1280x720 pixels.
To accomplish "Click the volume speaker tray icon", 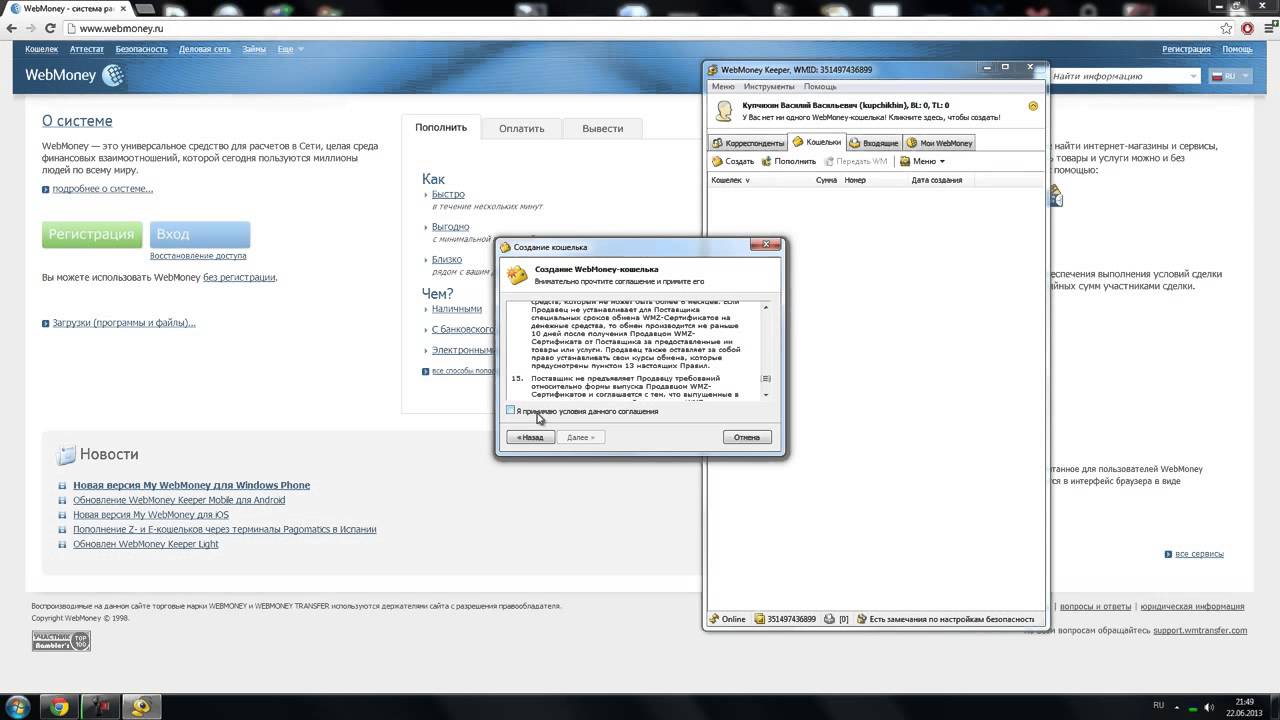I will pos(1209,707).
